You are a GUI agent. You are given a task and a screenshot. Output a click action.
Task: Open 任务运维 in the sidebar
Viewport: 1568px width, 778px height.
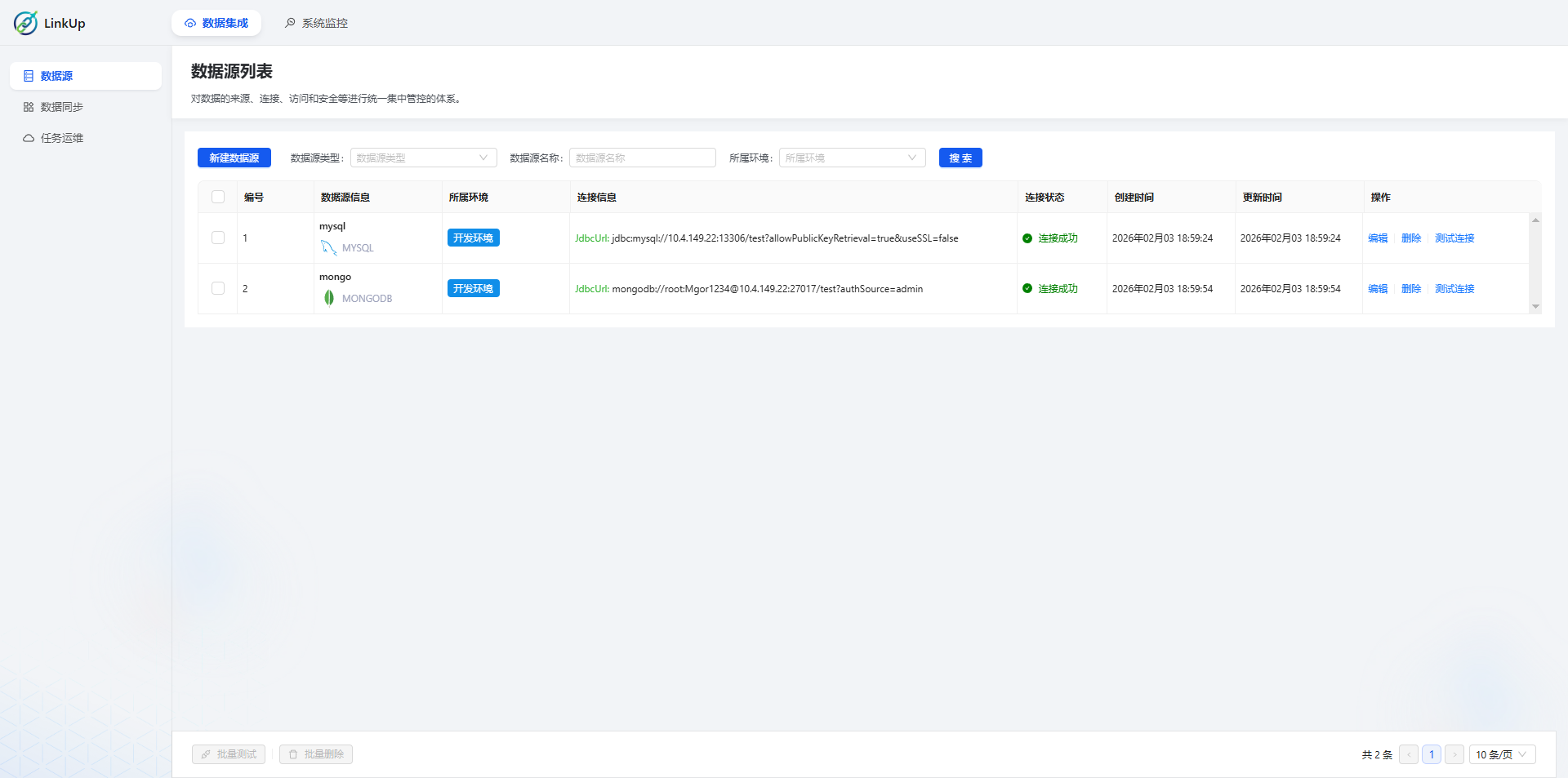point(61,138)
